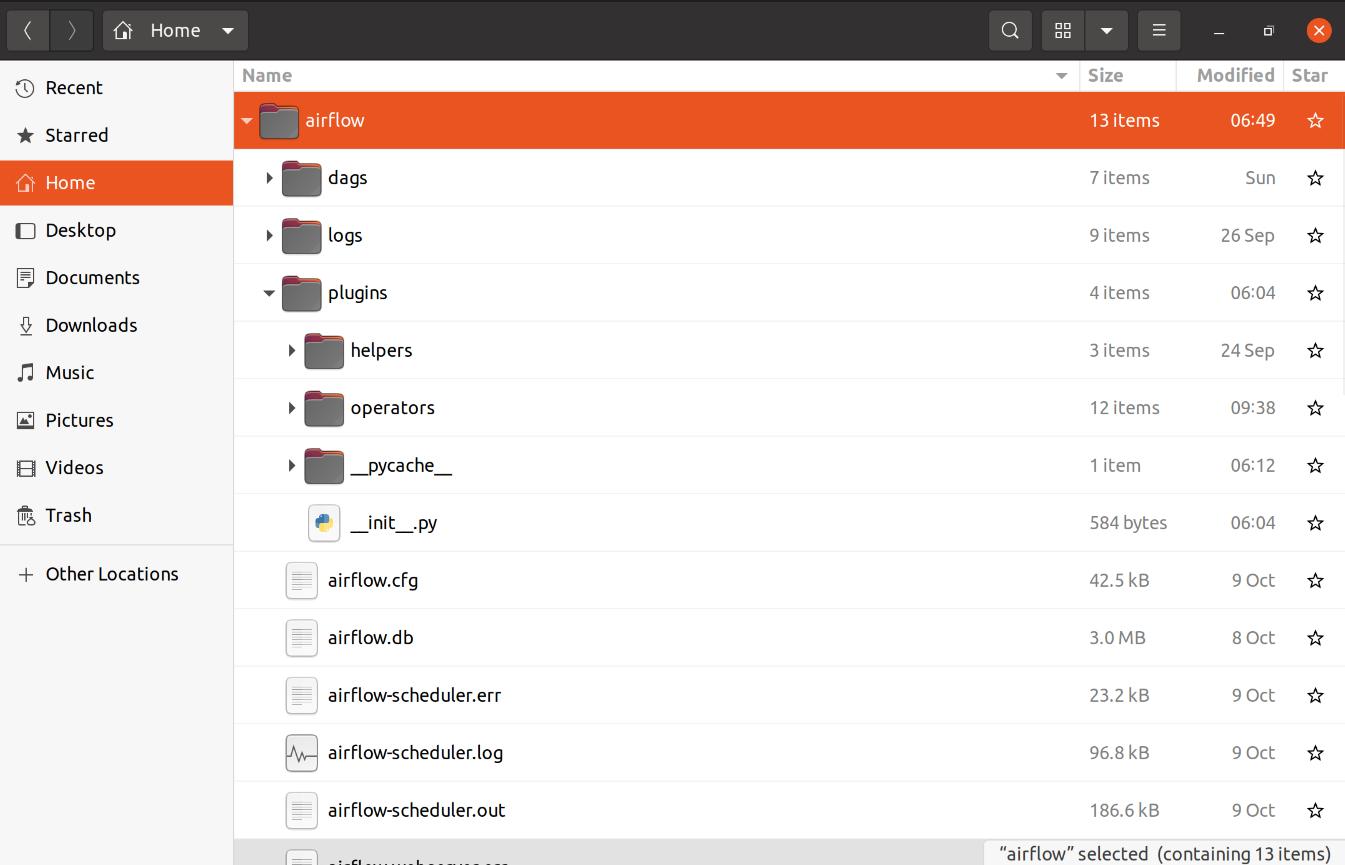Viewport: 1345px width, 865px height.
Task: Open the Downloads sidebar location
Action: click(90, 325)
